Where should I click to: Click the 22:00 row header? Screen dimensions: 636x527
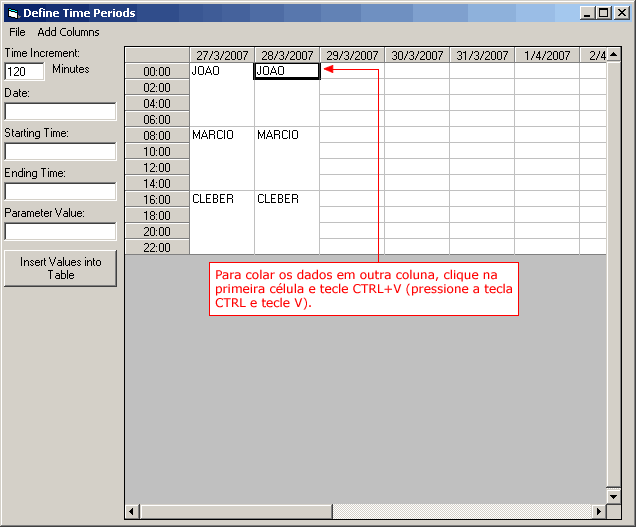coord(157,247)
